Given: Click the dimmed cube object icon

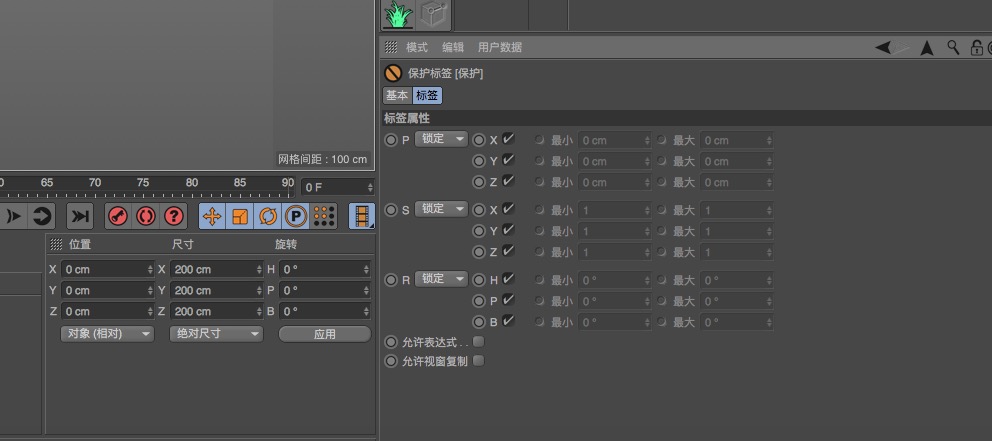Looking at the screenshot, I should [433, 14].
